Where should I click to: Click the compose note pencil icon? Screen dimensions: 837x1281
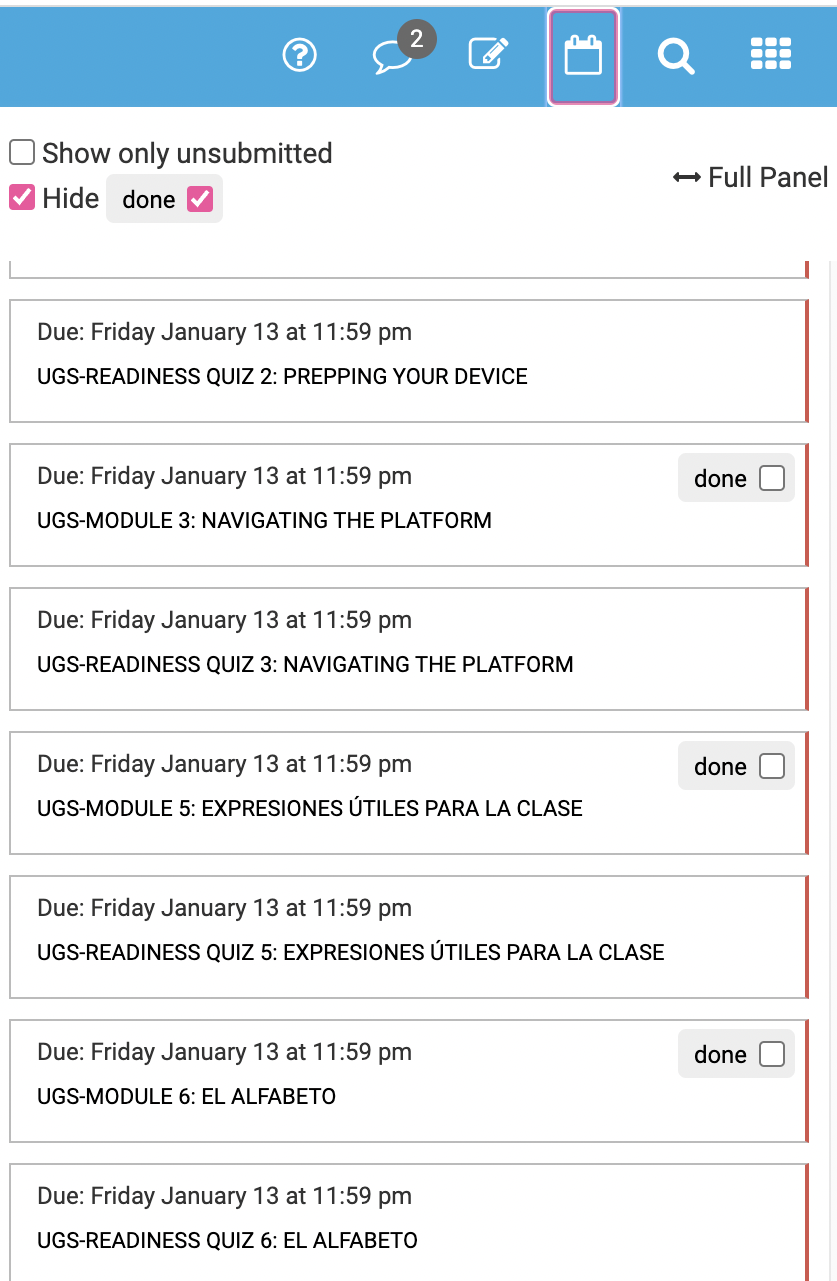489,54
